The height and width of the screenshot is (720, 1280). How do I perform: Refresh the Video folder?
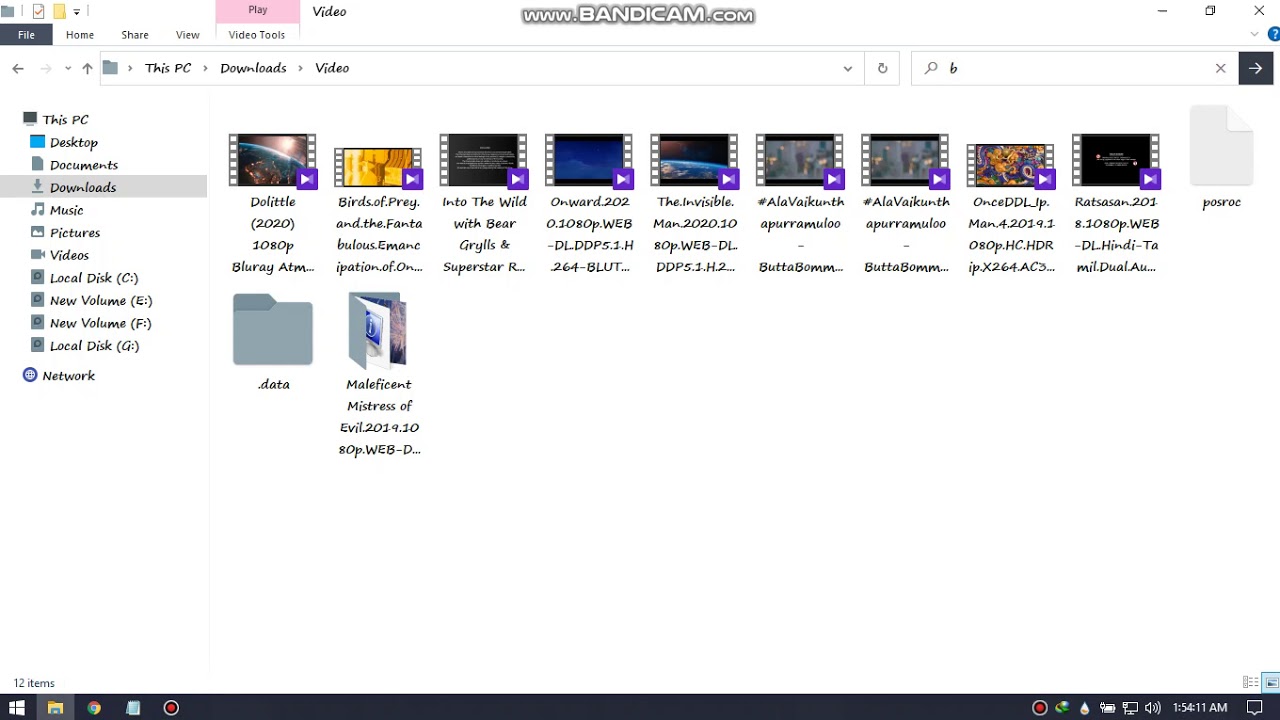[x=882, y=68]
